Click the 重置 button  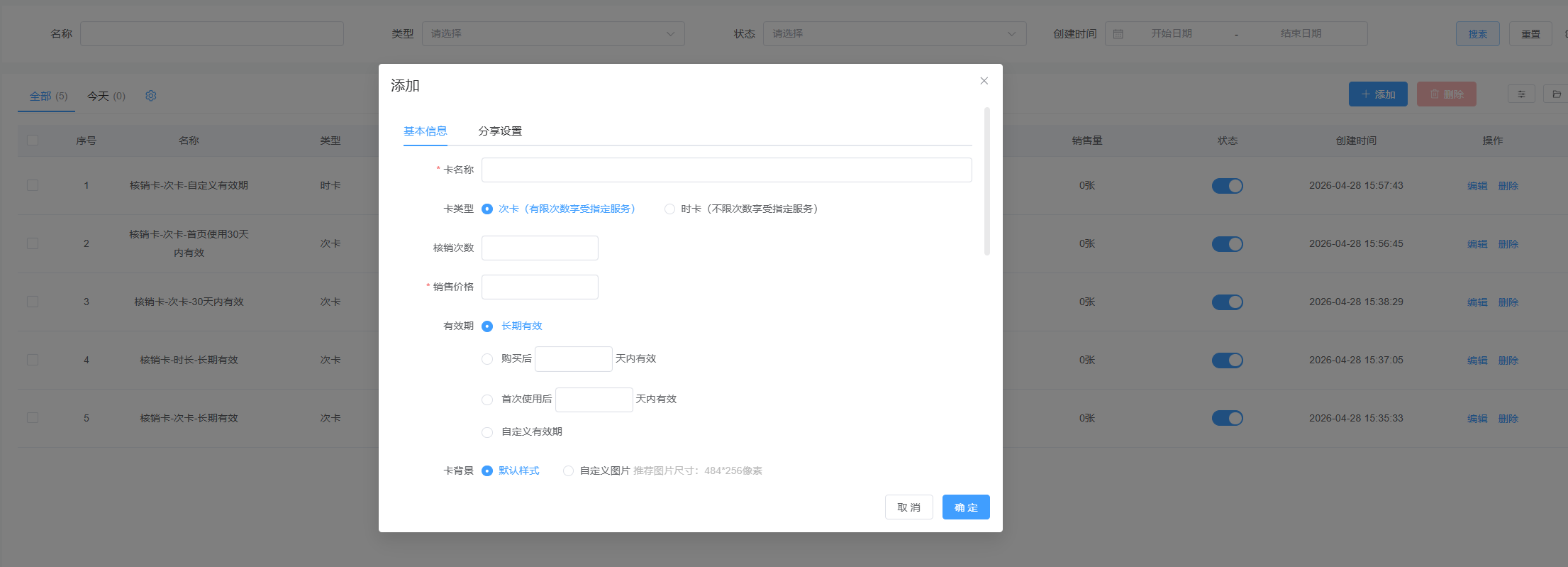coord(1530,34)
